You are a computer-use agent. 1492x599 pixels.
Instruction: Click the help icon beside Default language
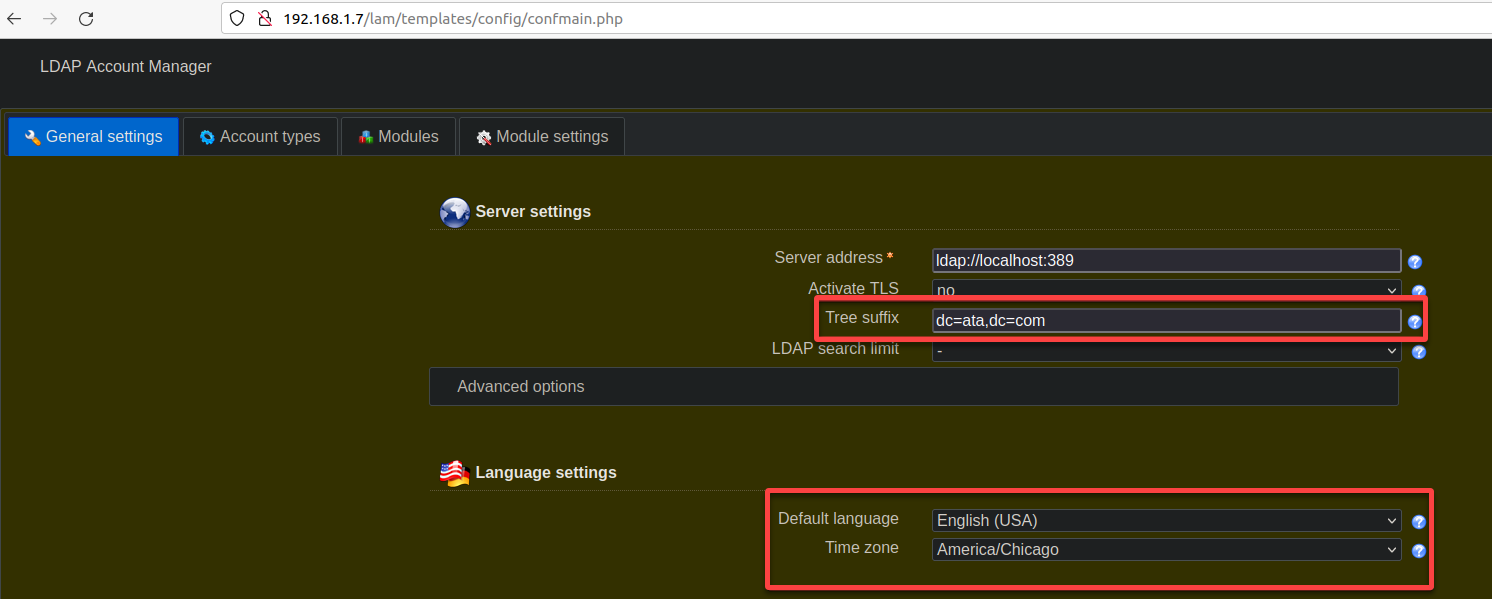pyautogui.click(x=1418, y=521)
